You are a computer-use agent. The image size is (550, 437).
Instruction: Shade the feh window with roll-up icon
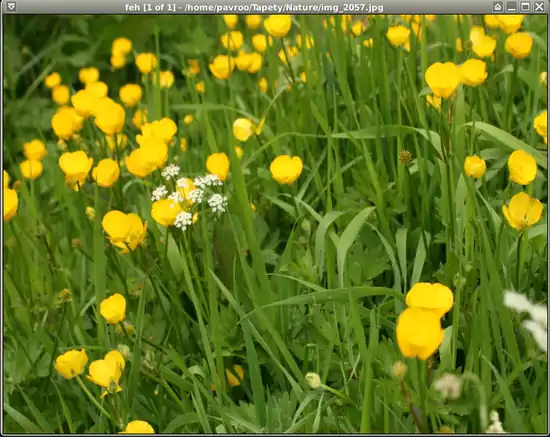pos(498,7)
